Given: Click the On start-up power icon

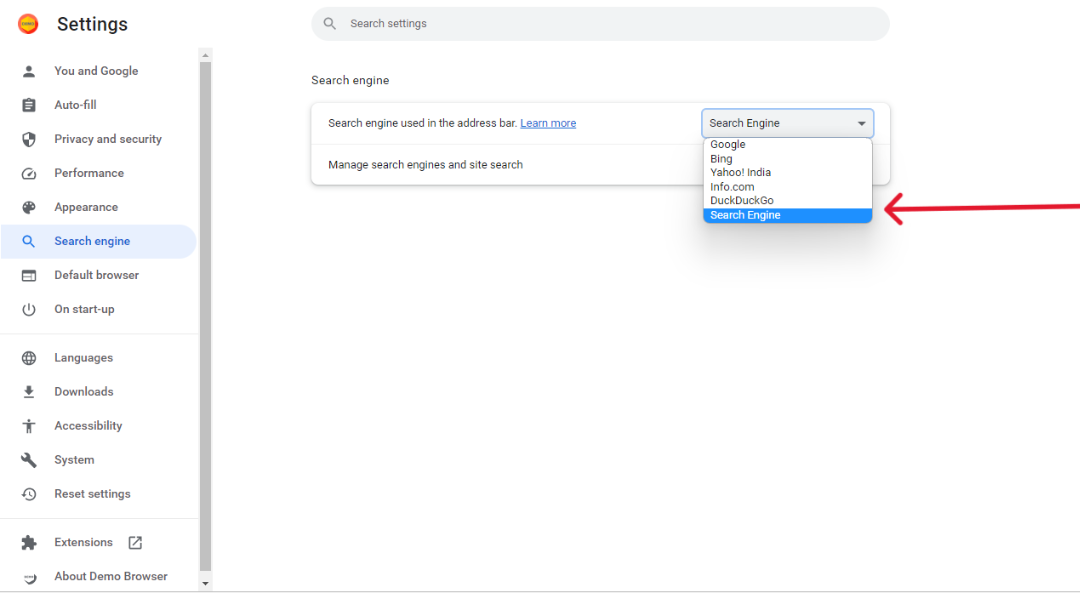Looking at the screenshot, I should (29, 309).
